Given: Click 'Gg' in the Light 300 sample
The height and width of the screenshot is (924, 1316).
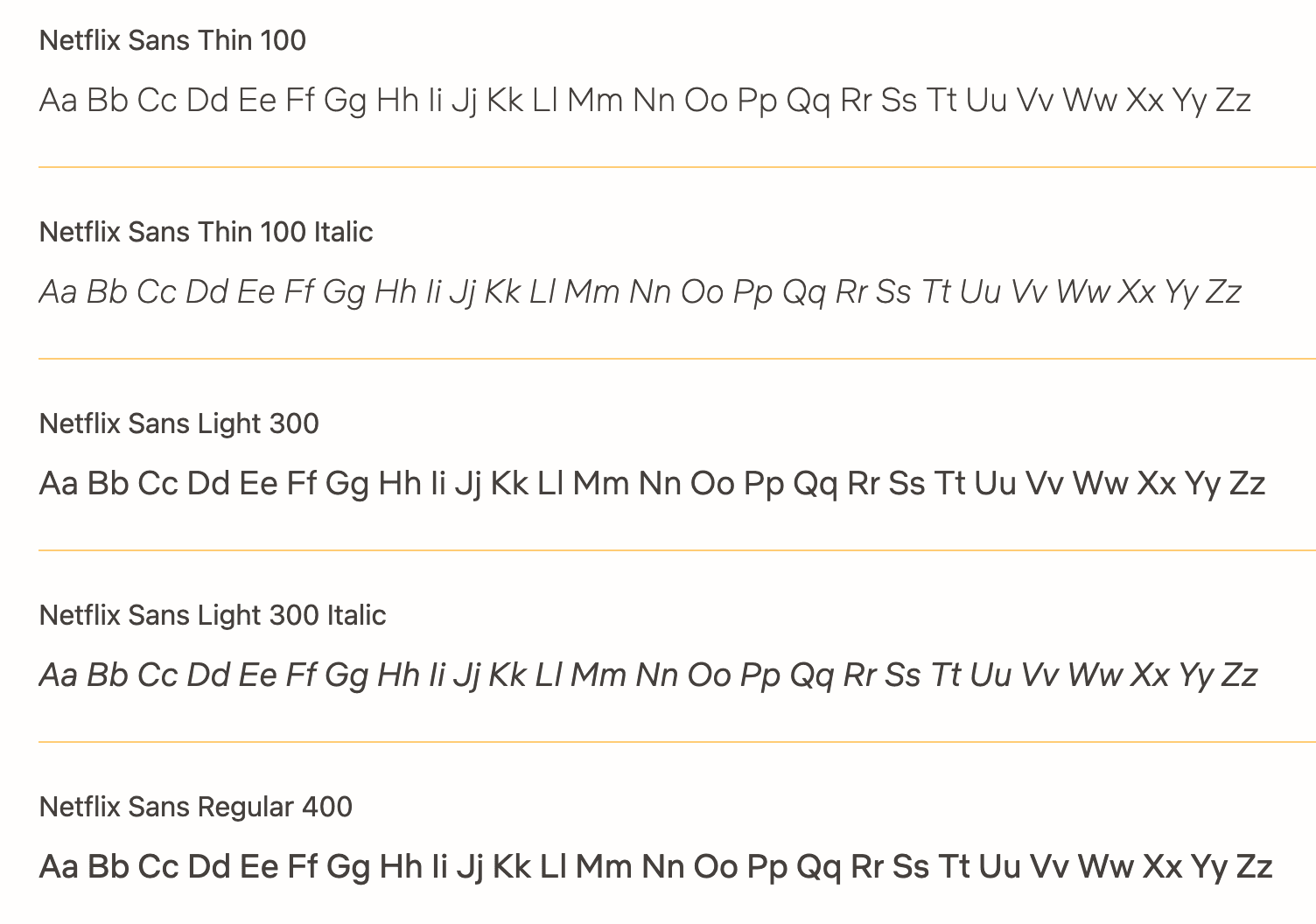Looking at the screenshot, I should point(346,484).
